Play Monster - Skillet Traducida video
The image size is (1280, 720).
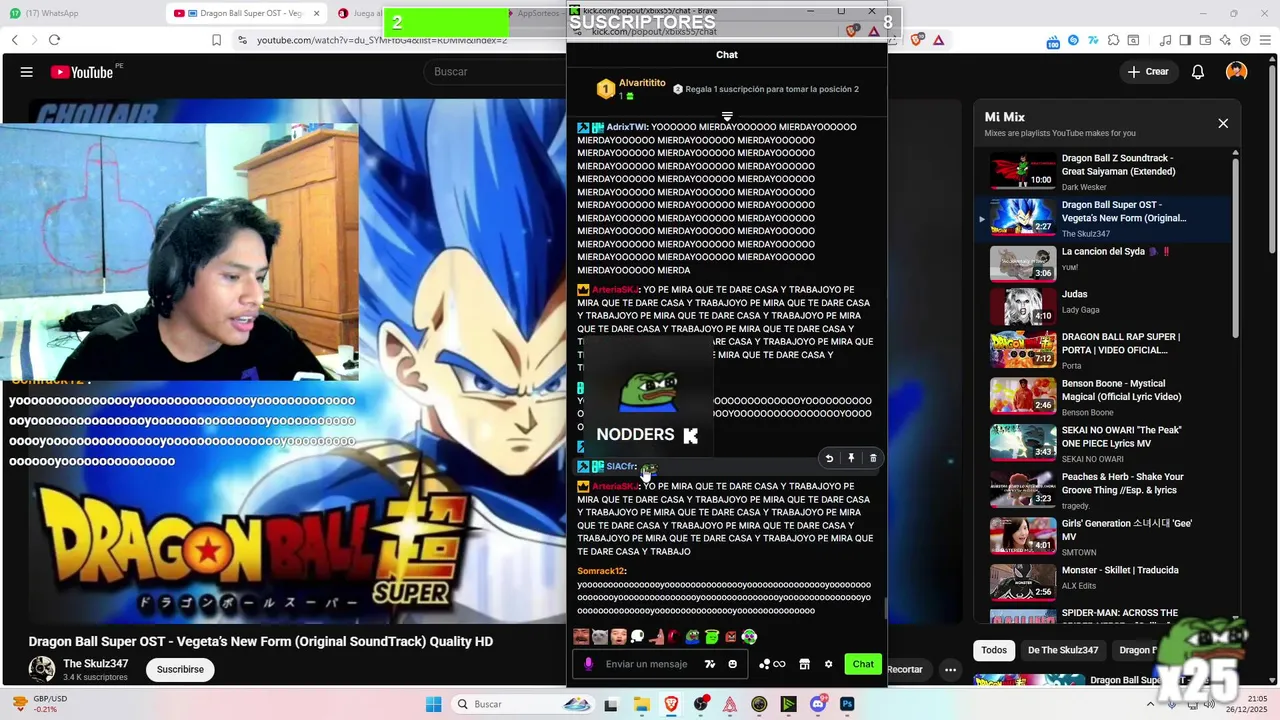[x=1104, y=582]
